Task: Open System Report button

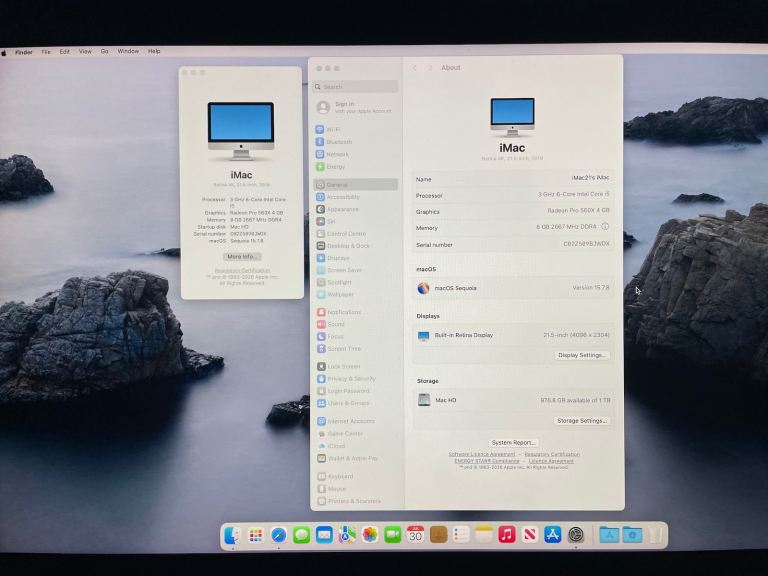Action: [513, 442]
